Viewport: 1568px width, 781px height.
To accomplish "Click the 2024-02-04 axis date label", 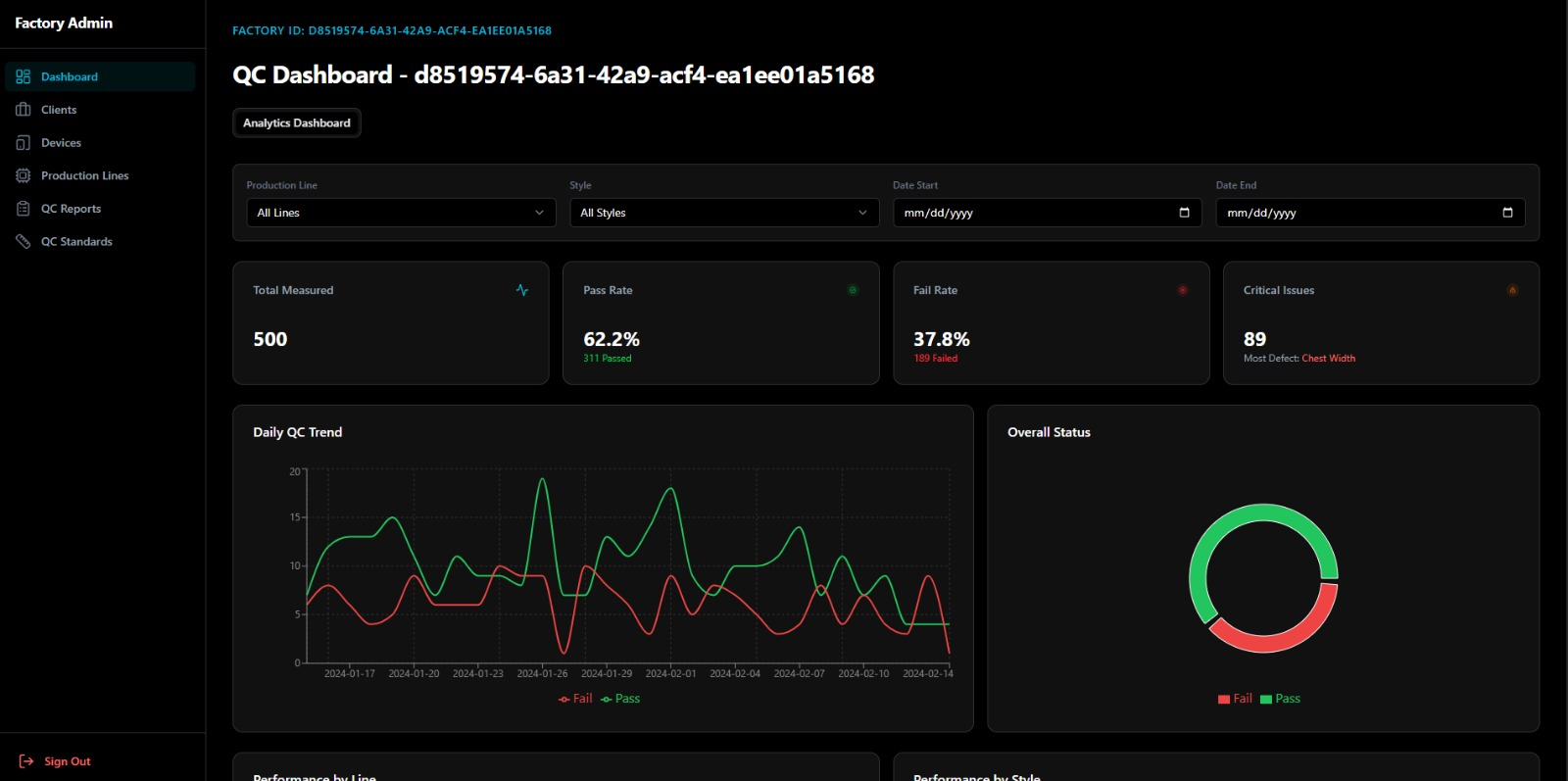I will (x=735, y=673).
